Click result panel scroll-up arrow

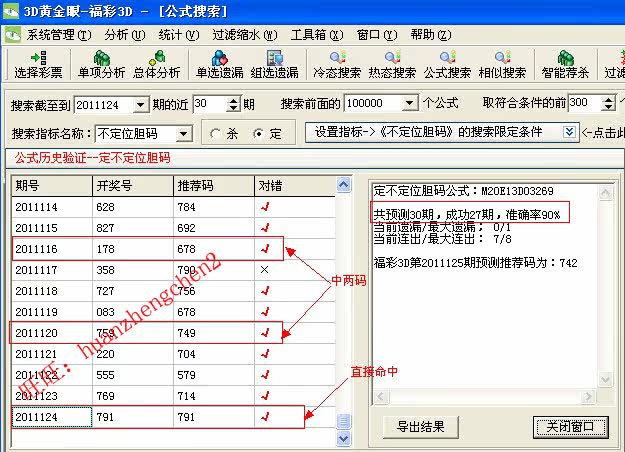click(605, 193)
